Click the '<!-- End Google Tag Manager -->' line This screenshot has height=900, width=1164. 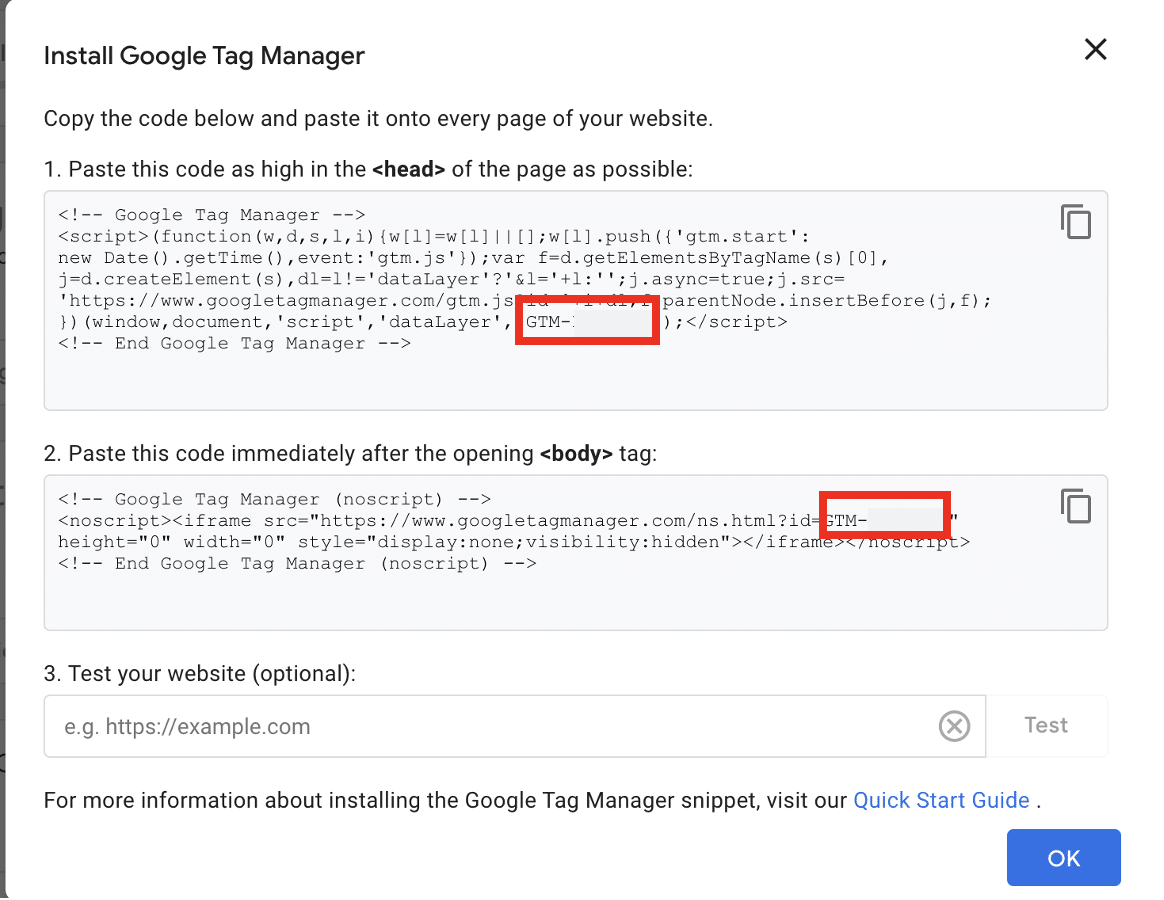tap(235, 343)
